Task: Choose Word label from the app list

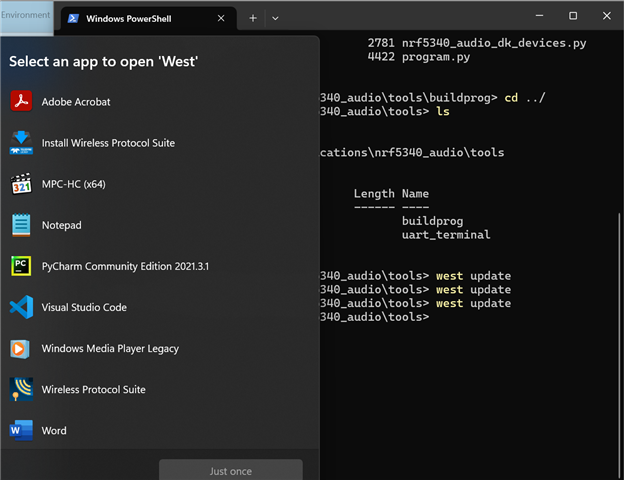Action: coord(54,431)
